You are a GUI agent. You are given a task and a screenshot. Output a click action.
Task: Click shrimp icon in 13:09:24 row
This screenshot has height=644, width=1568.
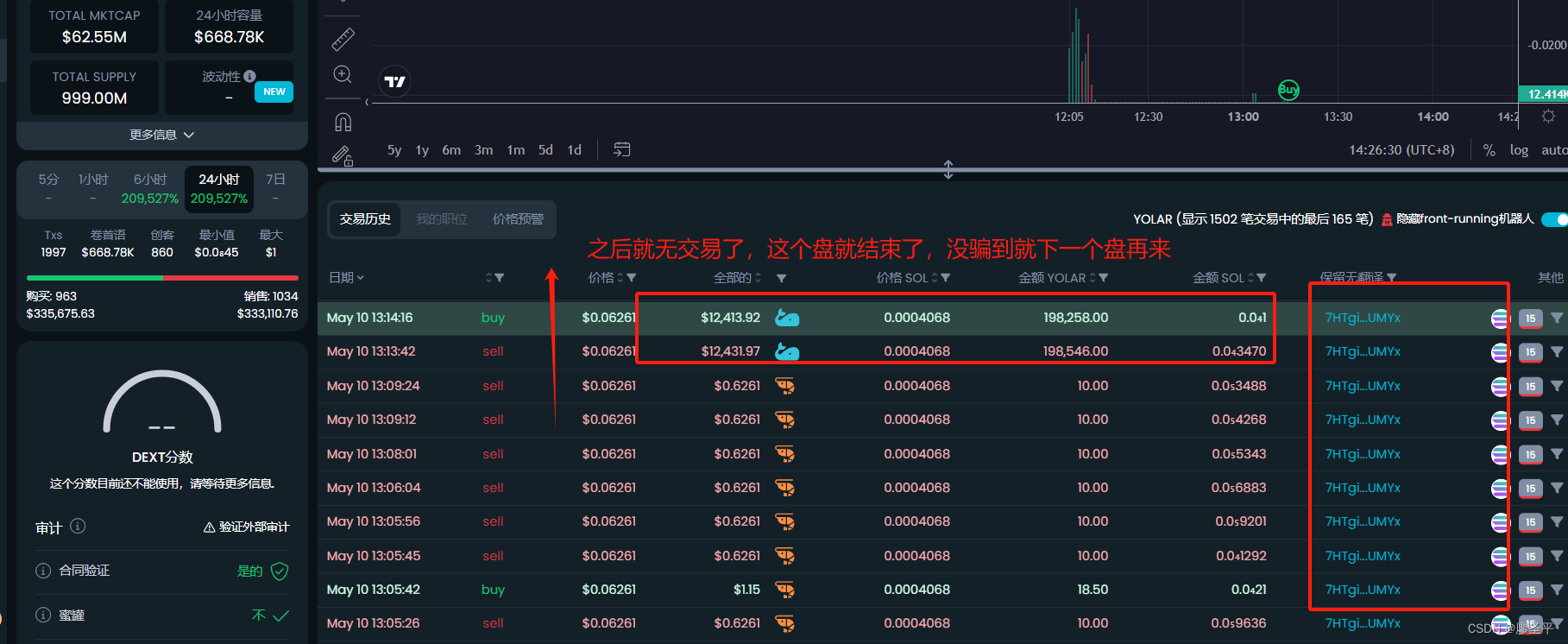tap(784, 386)
